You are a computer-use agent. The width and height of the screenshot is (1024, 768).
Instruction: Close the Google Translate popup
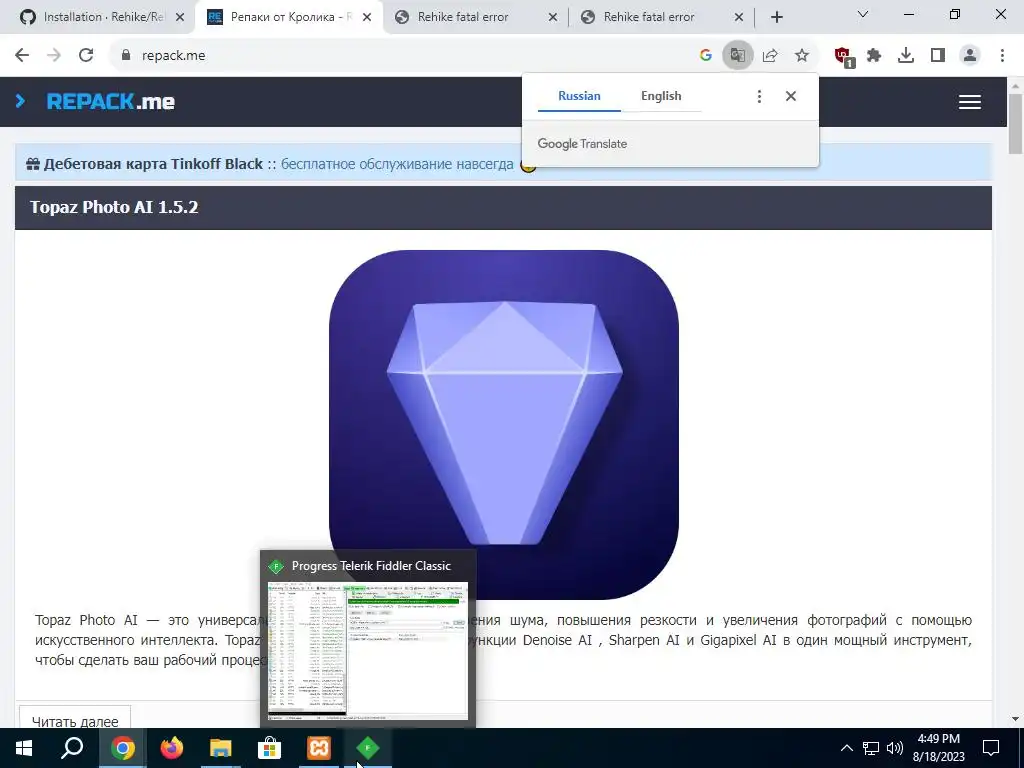coord(791,97)
